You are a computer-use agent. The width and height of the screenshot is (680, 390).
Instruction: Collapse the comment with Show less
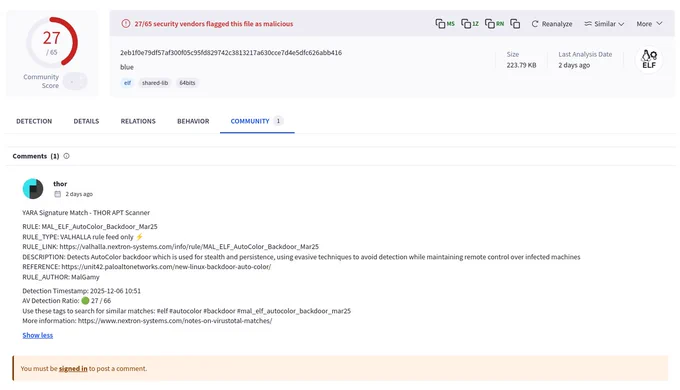click(x=38, y=335)
